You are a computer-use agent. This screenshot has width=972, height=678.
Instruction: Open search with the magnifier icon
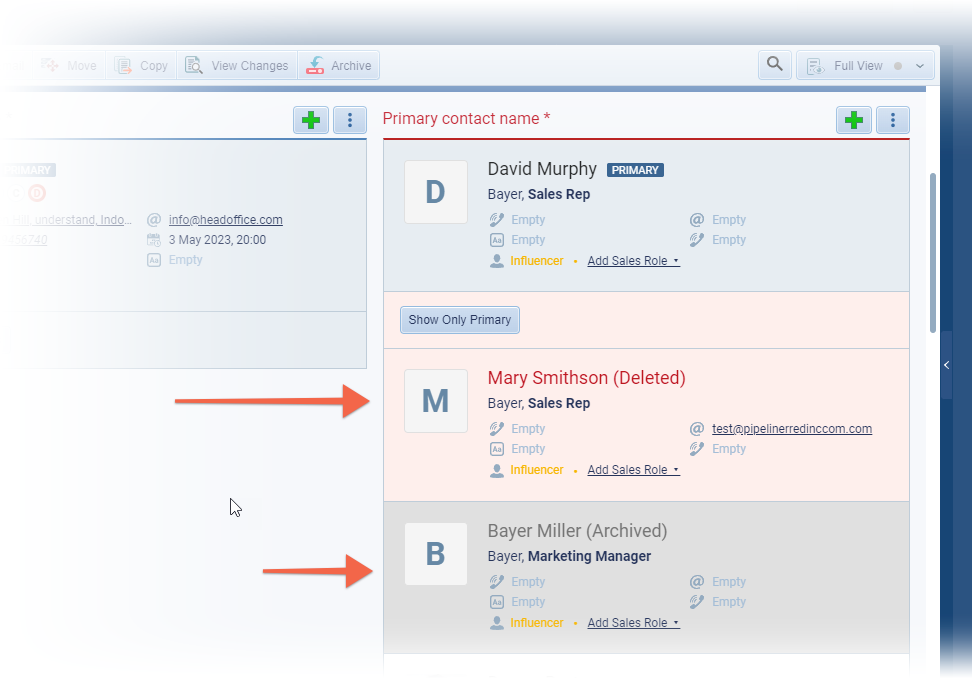point(774,64)
